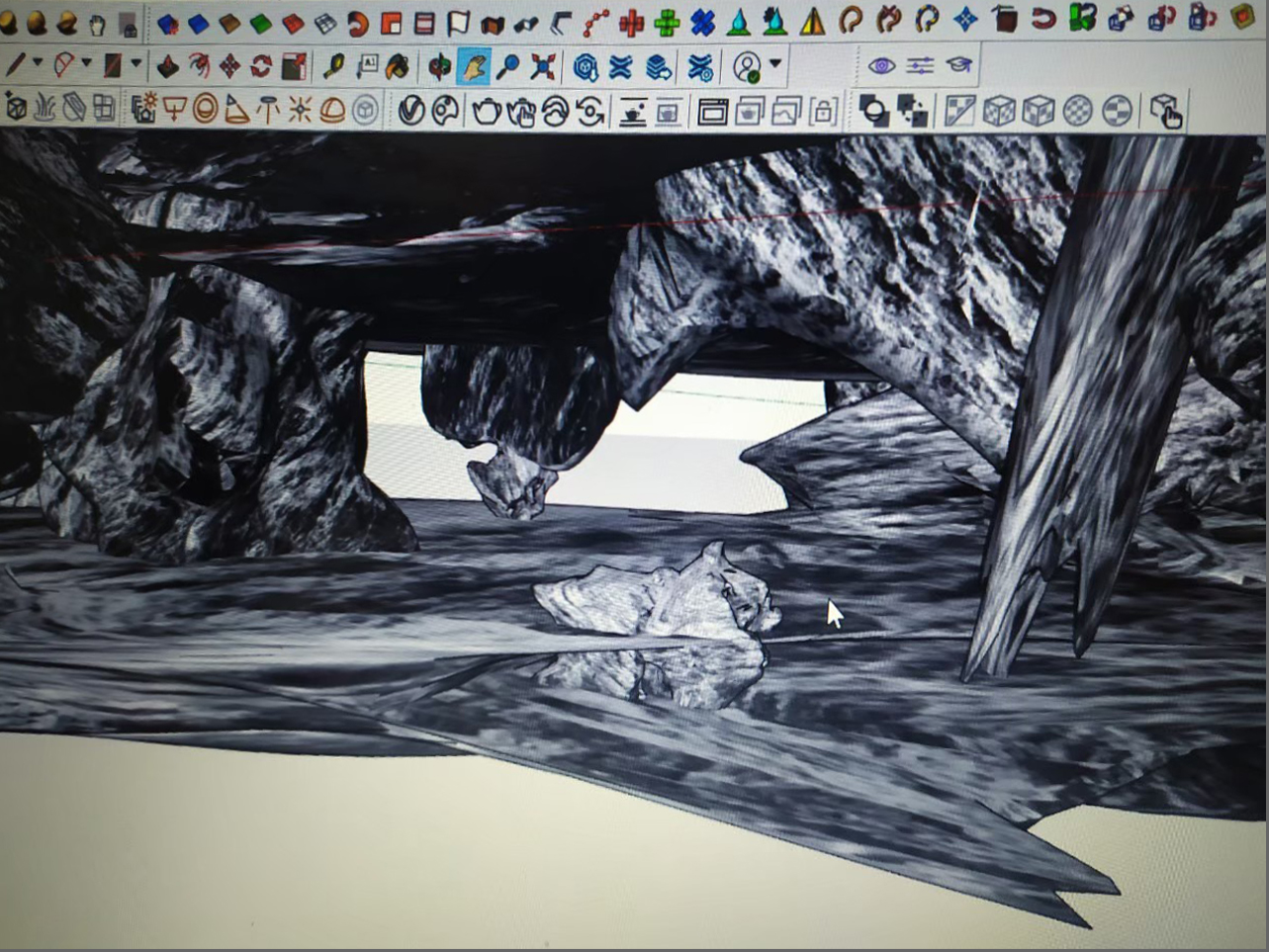Click the green surface icon
The height and width of the screenshot is (952, 1269).
click(261, 23)
